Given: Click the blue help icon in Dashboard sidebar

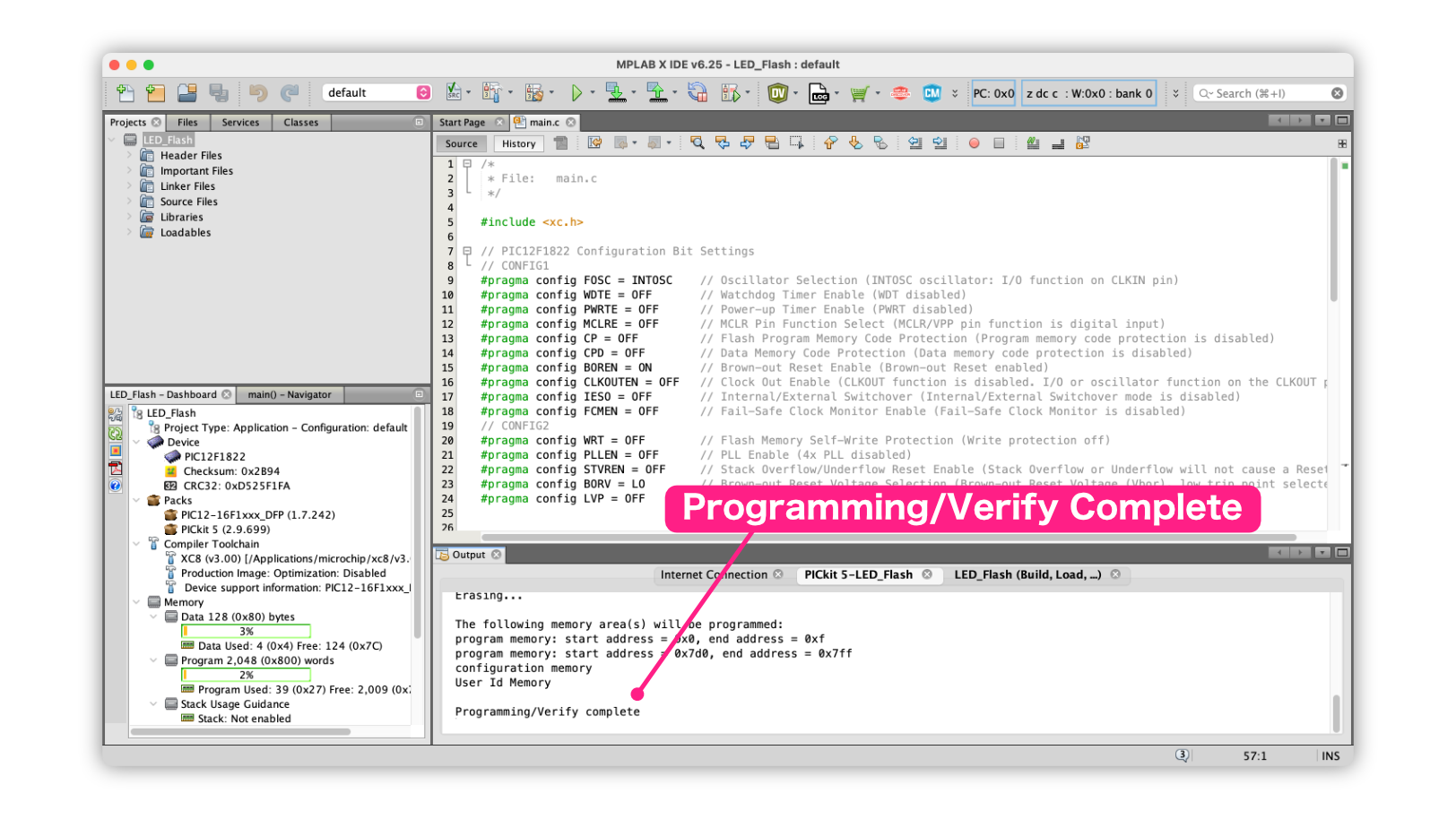Looking at the screenshot, I should pos(116,486).
